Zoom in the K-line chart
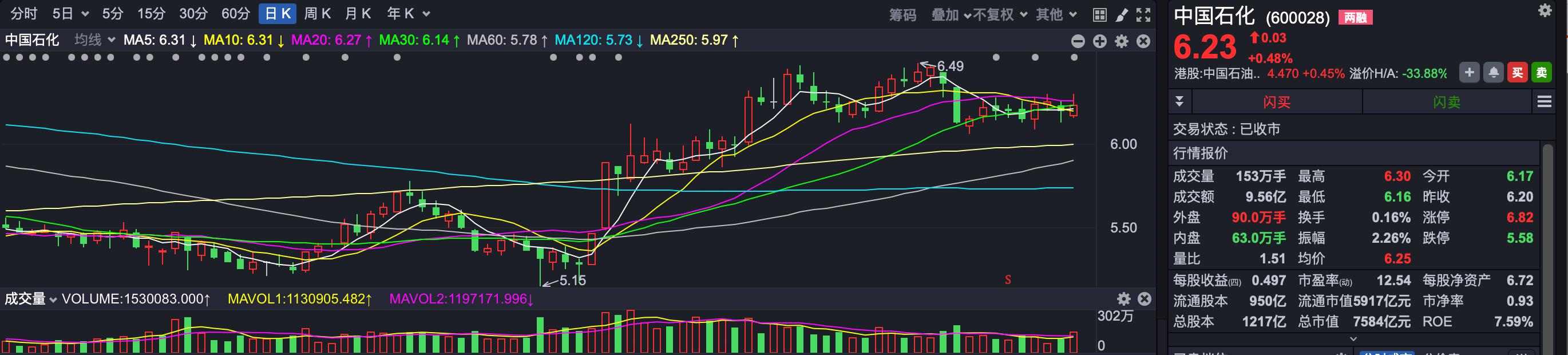This screenshot has width=1568, height=355. coord(1100,41)
